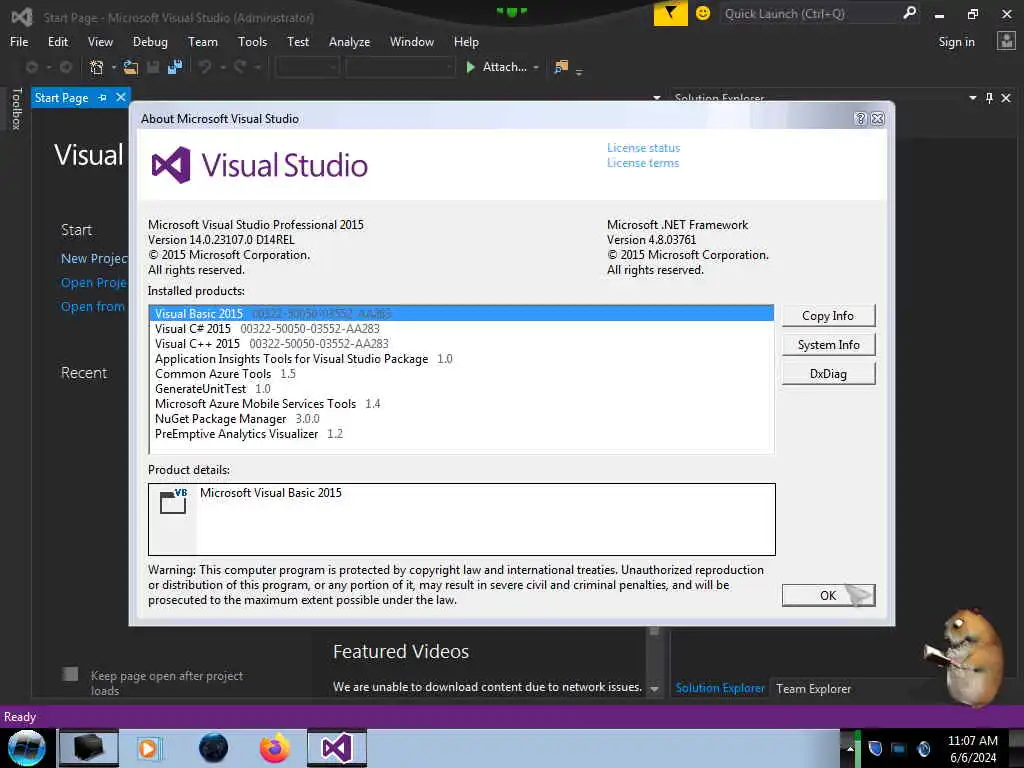
Task: Select GenerateUnitTest in installed products
Action: 461,389
